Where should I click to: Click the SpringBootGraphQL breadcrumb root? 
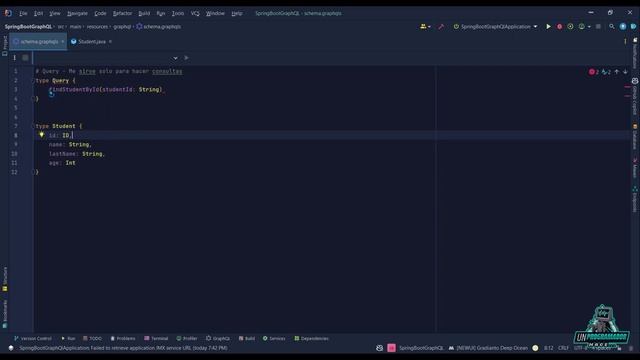tap(28, 27)
